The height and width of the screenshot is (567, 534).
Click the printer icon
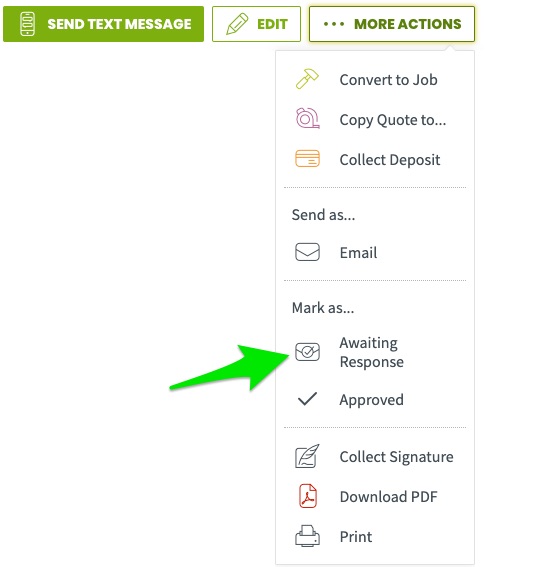(x=307, y=536)
